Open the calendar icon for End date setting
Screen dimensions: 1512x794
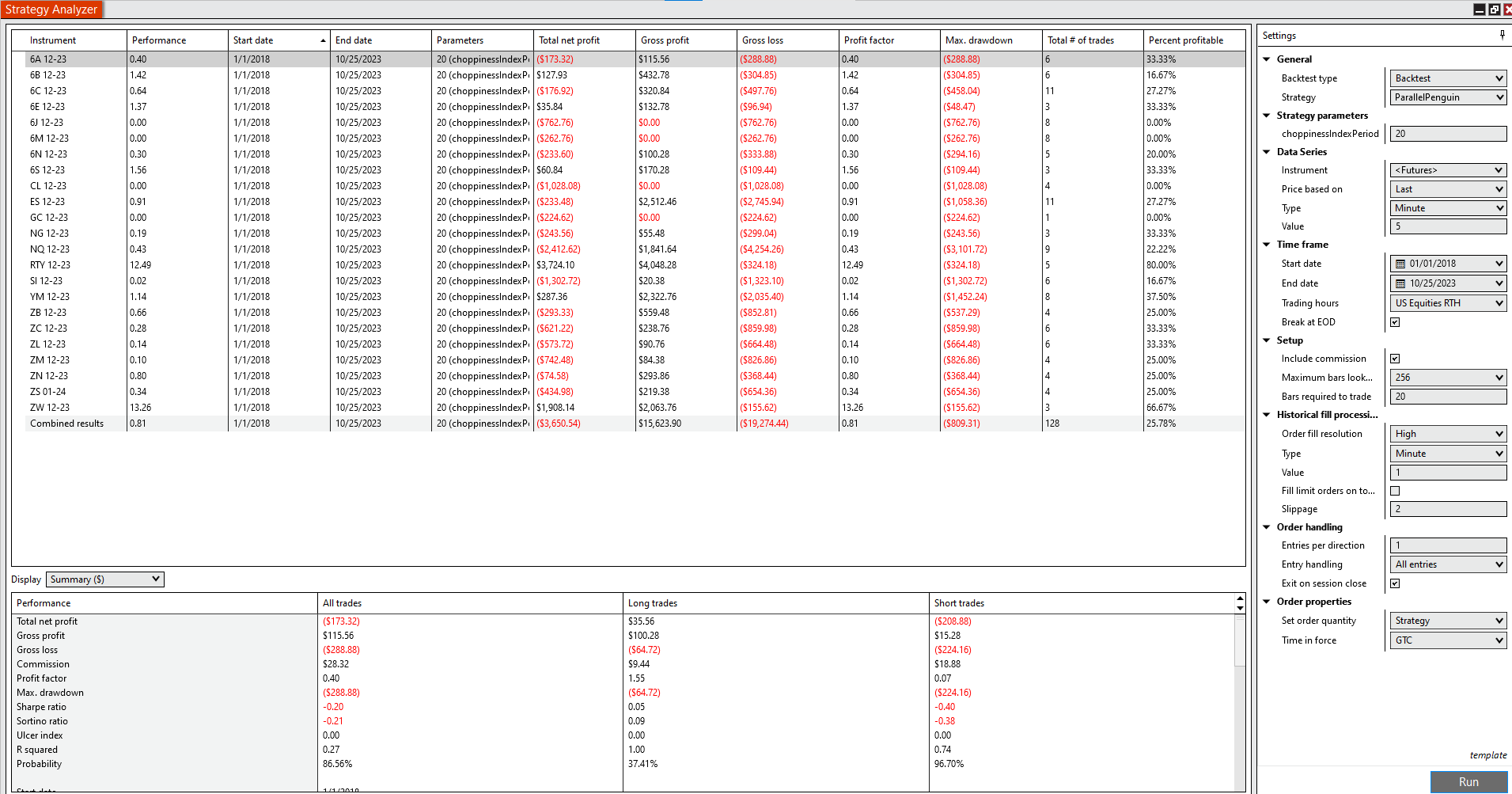(1400, 283)
